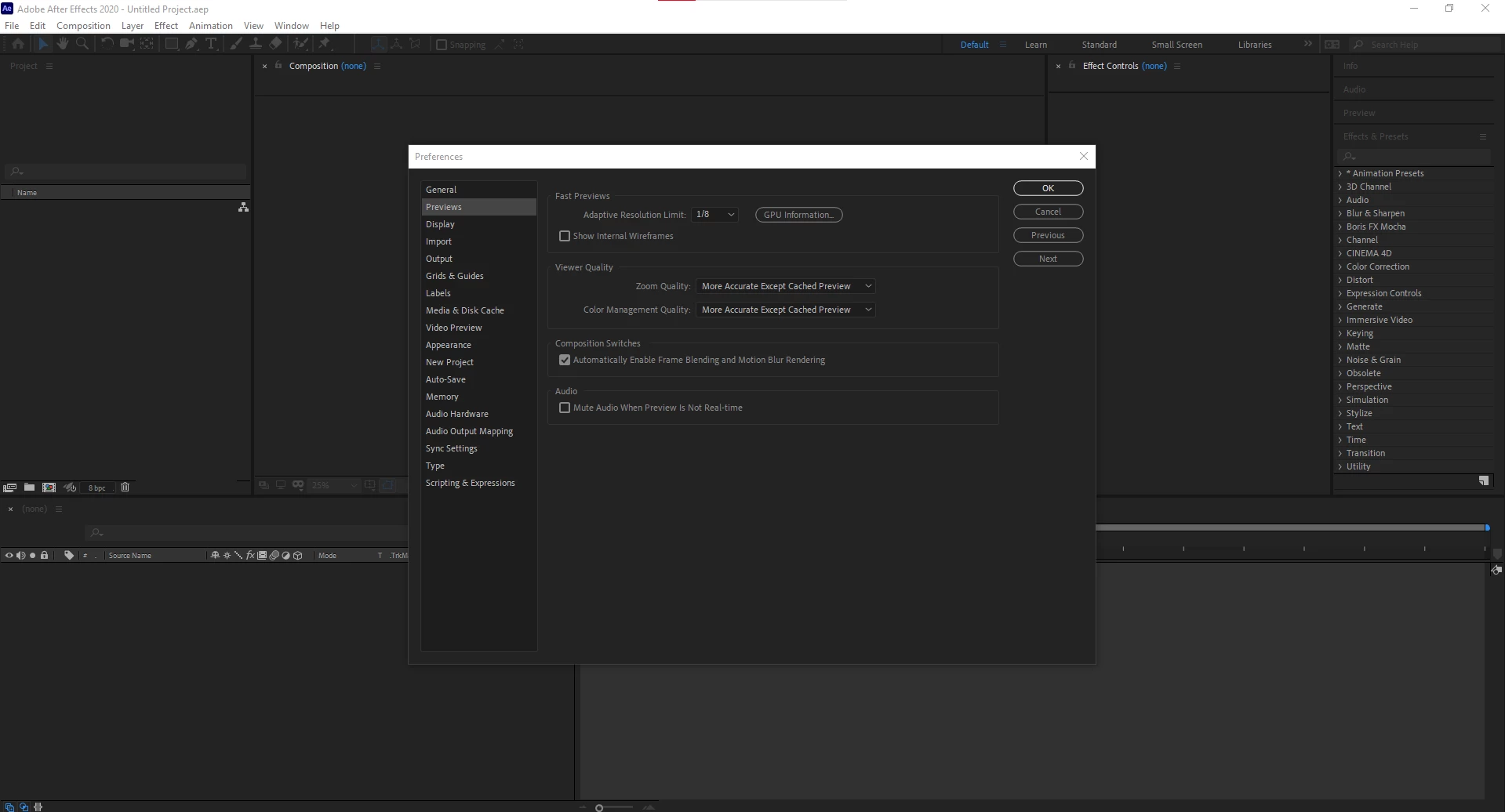Expand the Keying effects category
Screen dimensions: 1505x812
coord(1340,333)
